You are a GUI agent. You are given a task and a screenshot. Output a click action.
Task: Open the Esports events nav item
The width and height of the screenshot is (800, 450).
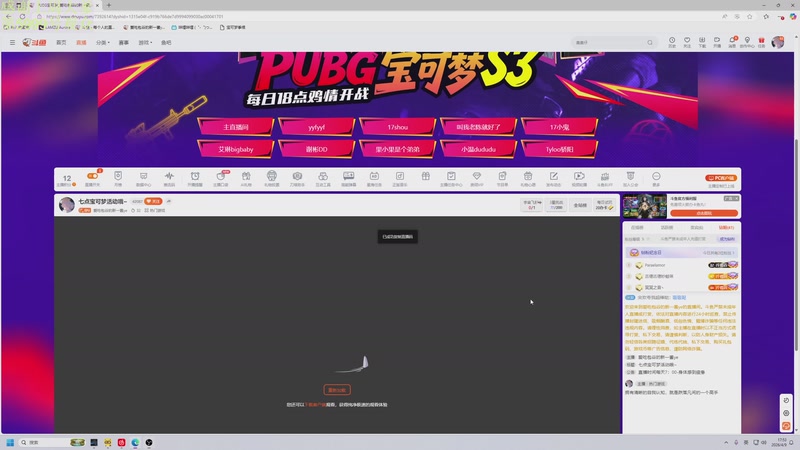click(x=123, y=42)
